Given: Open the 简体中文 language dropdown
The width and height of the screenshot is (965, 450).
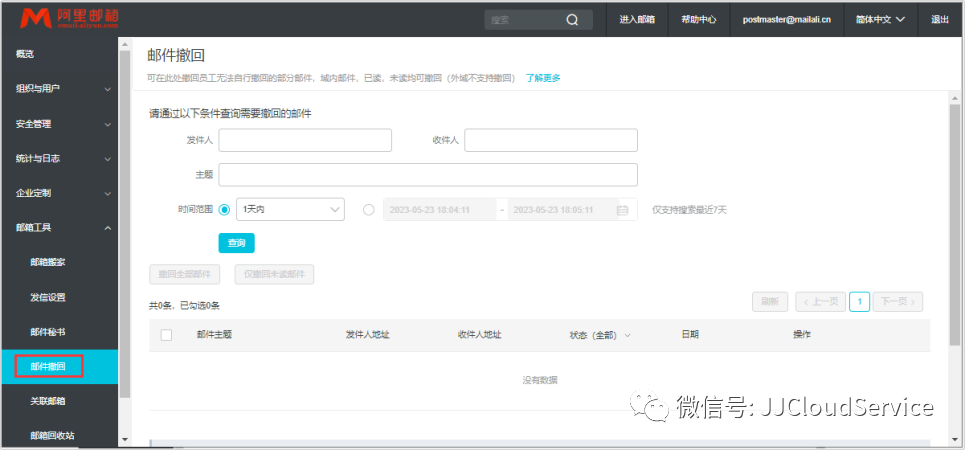Looking at the screenshot, I should tap(880, 20).
